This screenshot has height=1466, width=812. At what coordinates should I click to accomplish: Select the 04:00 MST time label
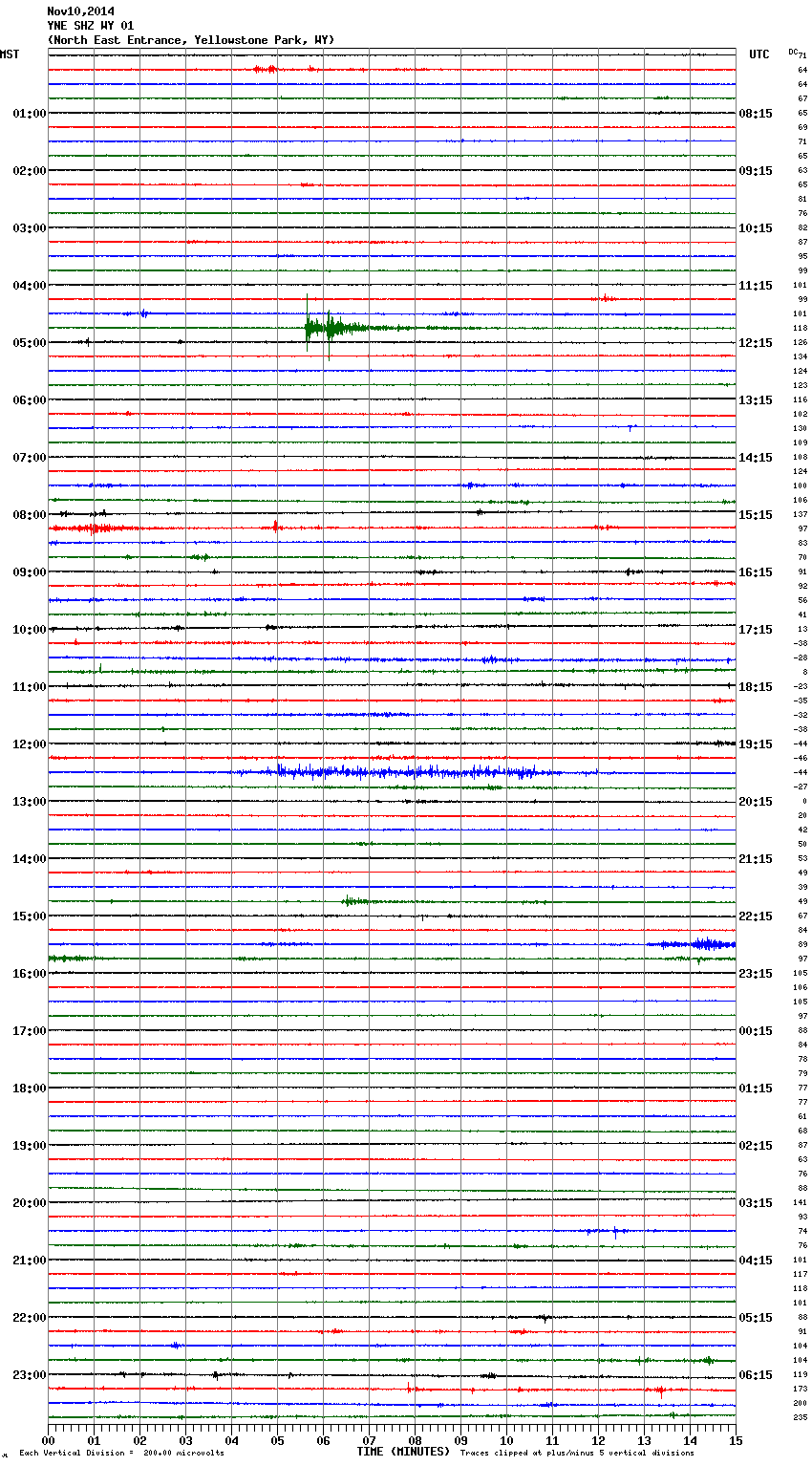[30, 286]
